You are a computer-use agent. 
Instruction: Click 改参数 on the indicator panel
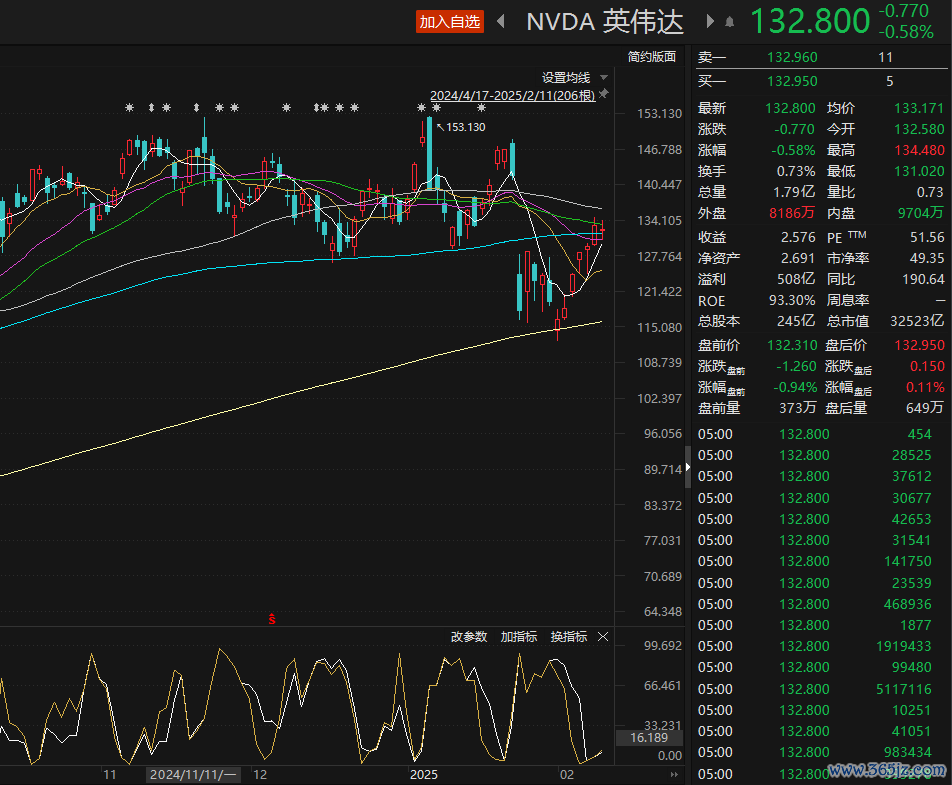[469, 636]
